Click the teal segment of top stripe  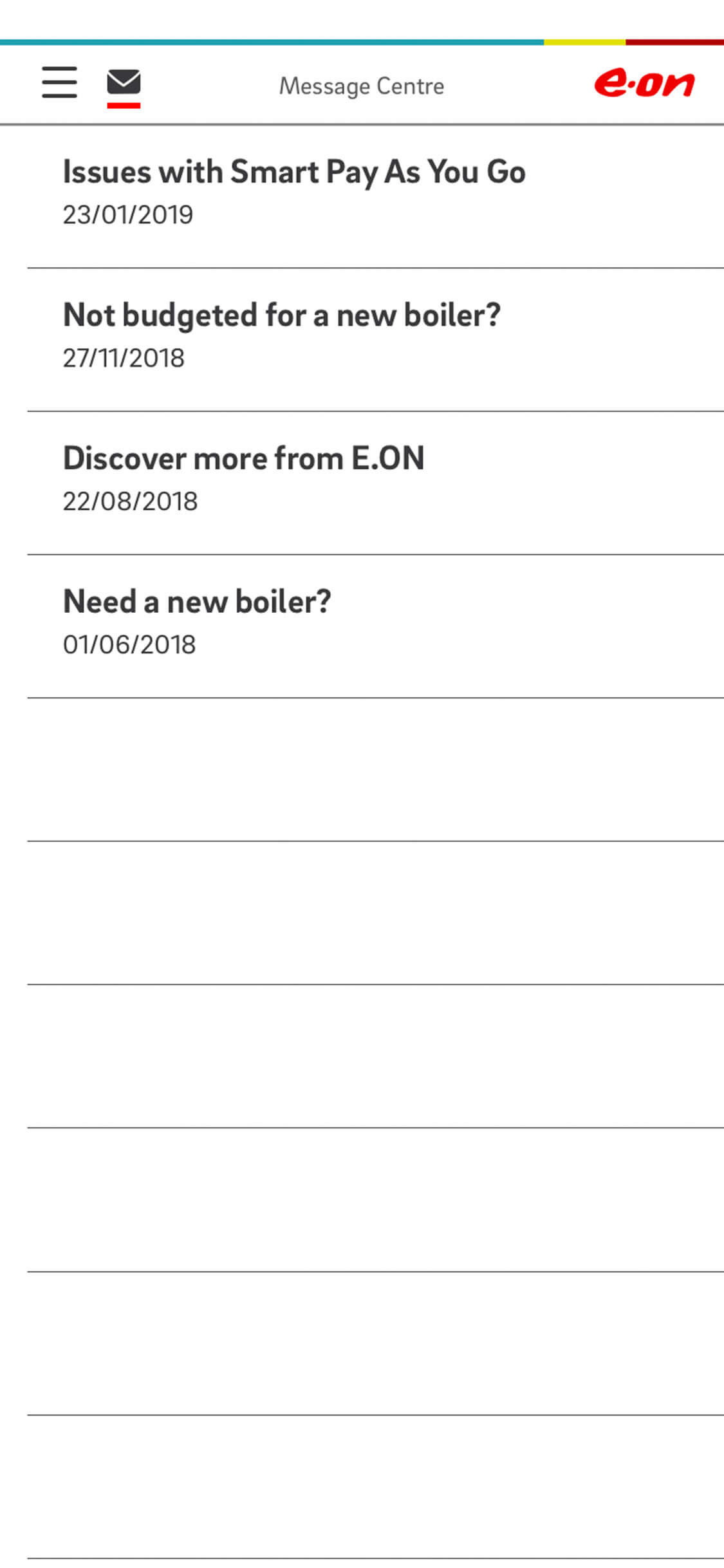(270, 42)
